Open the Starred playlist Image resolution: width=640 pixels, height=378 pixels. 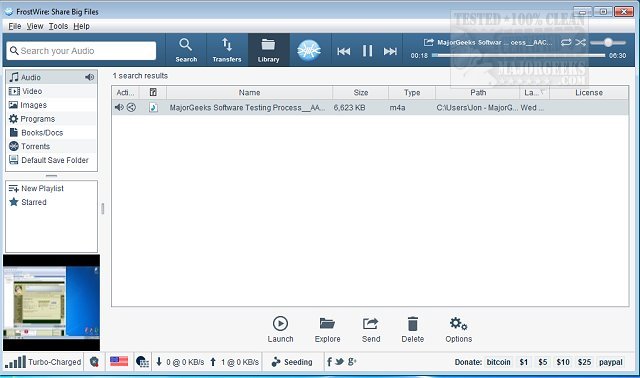click(x=28, y=202)
